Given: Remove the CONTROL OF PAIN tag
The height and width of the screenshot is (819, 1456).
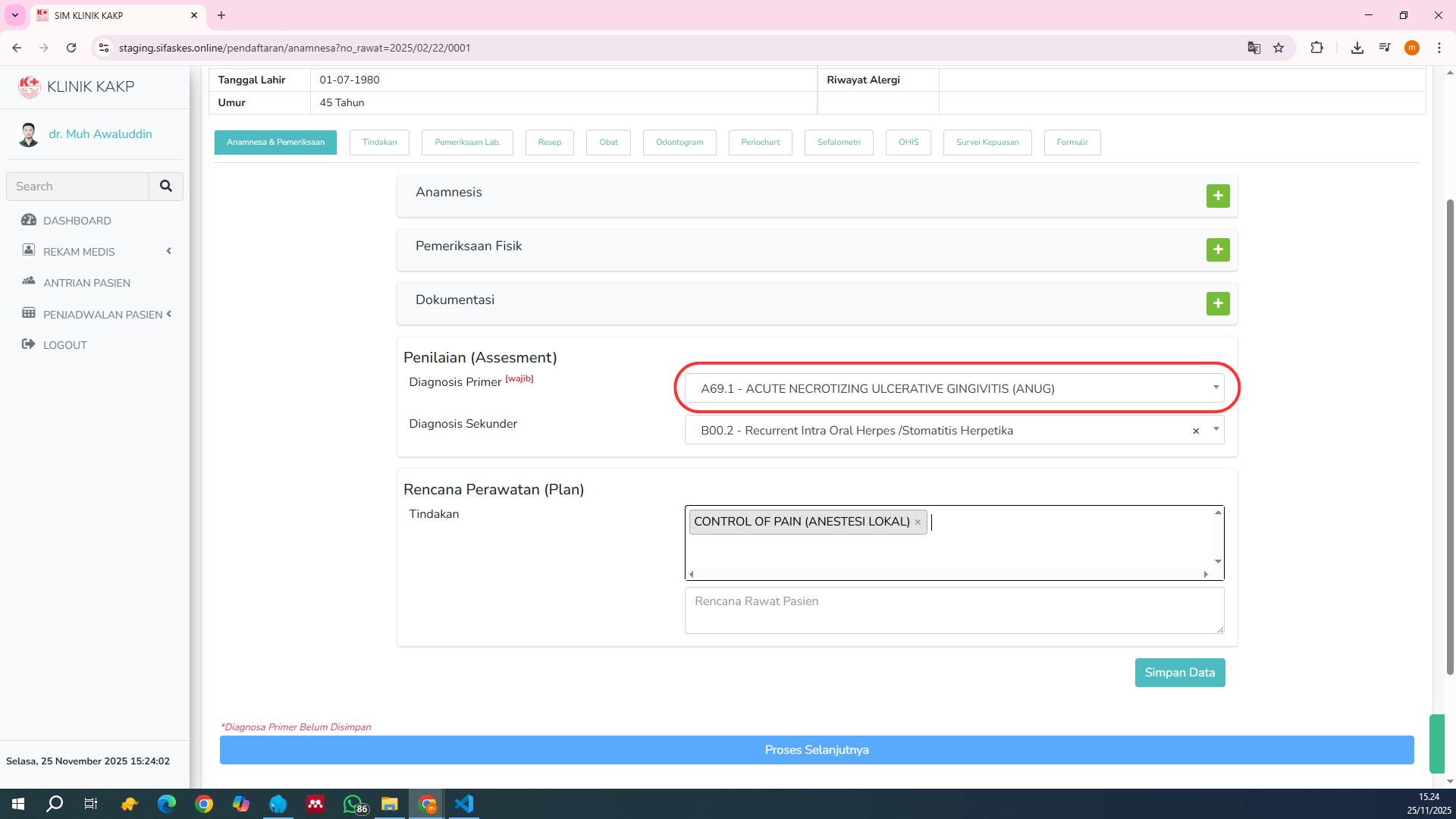Looking at the screenshot, I should [918, 522].
